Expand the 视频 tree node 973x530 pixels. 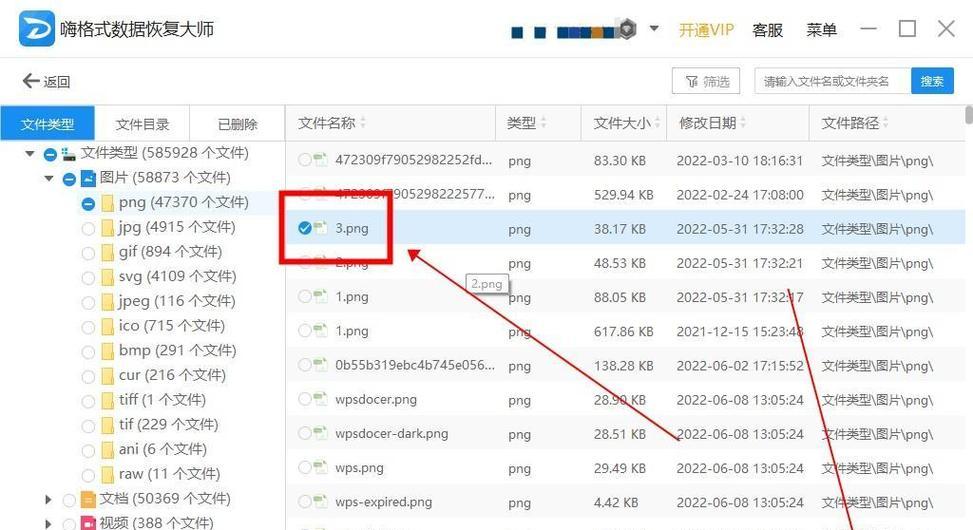point(48,523)
